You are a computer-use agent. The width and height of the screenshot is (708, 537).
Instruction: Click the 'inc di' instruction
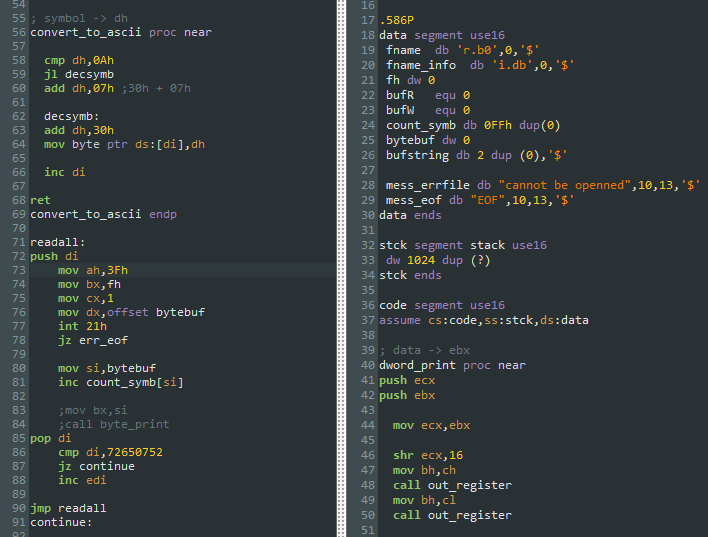click(x=65, y=173)
